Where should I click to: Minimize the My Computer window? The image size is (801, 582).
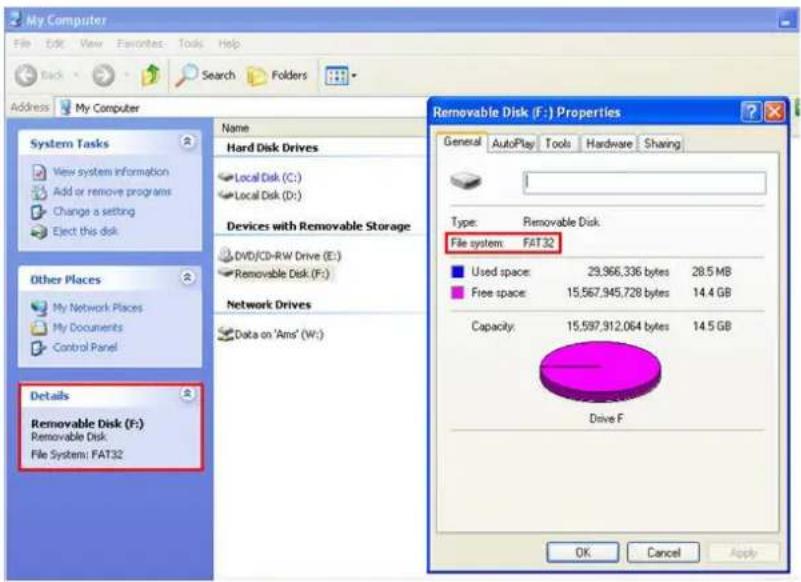[785, 21]
